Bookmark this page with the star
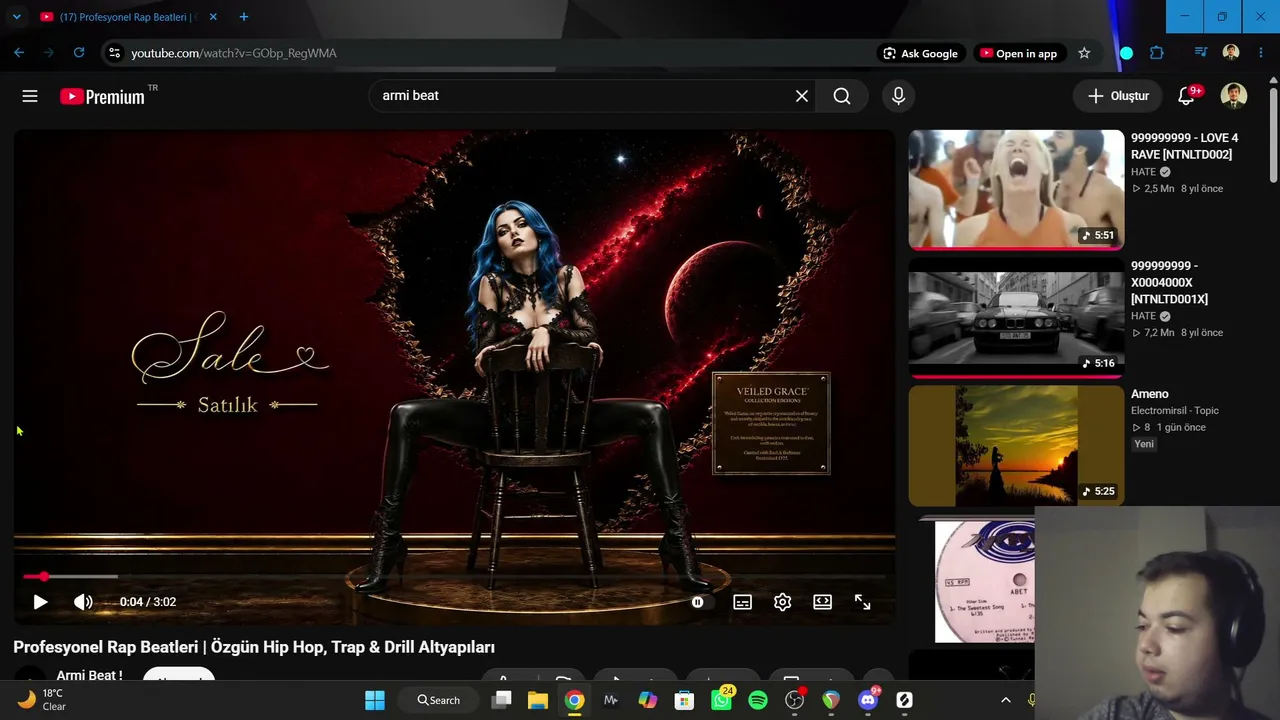1280x720 pixels. pyautogui.click(x=1084, y=53)
